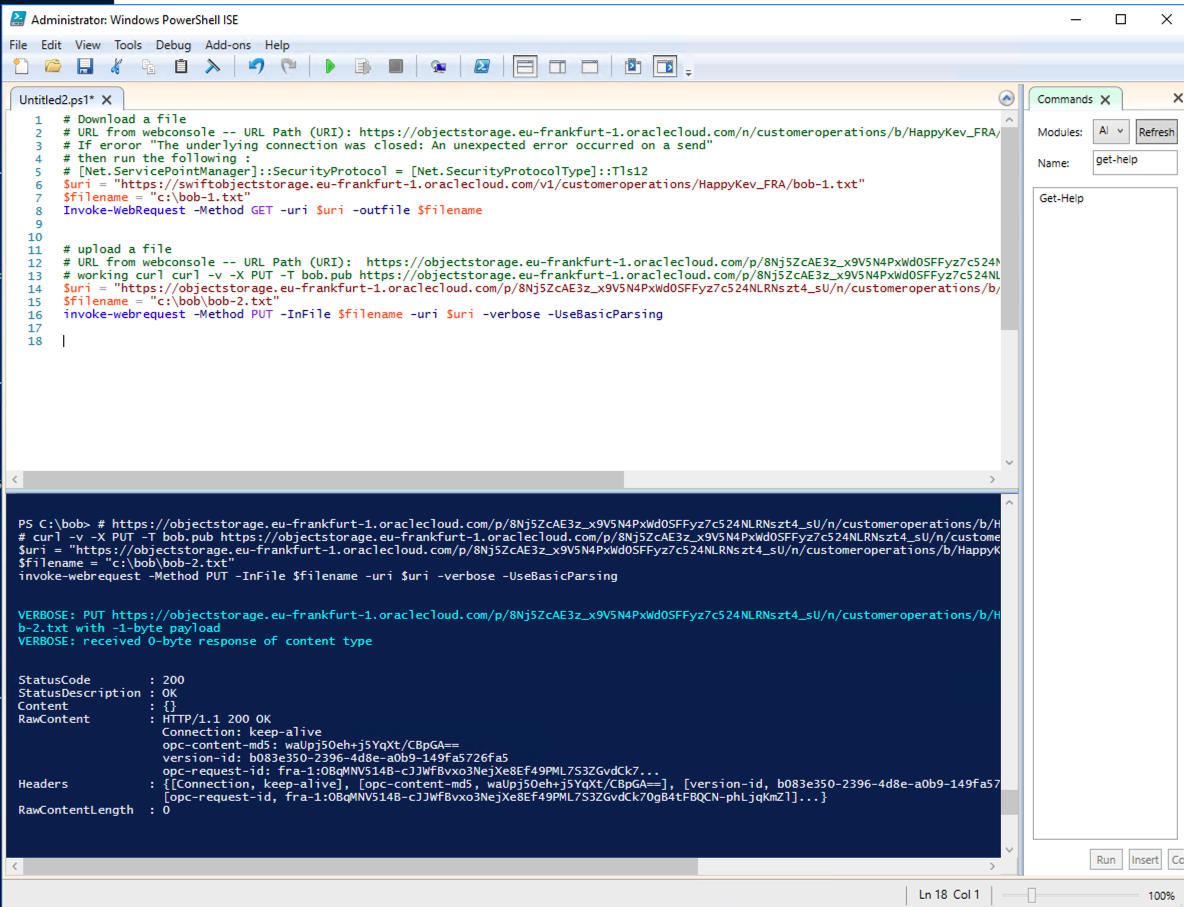Open the View menu
This screenshot has height=907, width=1184.
88,45
